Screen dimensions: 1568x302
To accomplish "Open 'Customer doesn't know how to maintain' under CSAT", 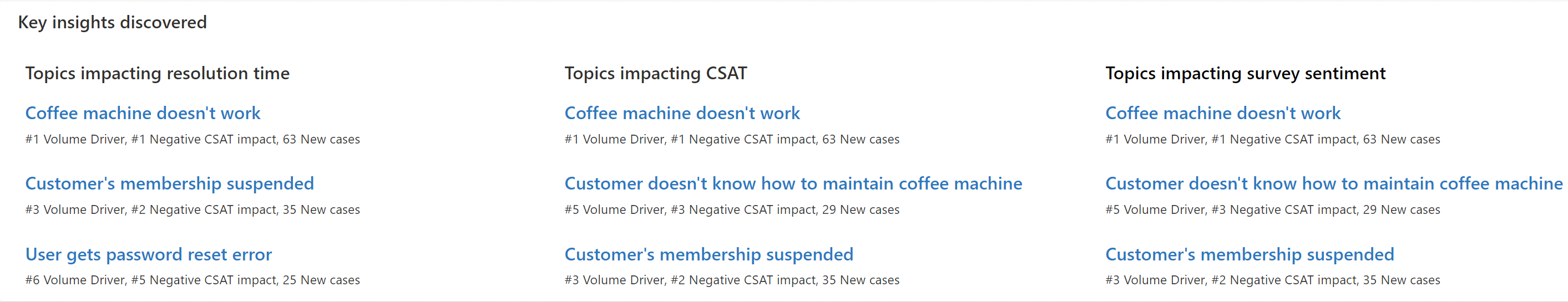I will 793,183.
